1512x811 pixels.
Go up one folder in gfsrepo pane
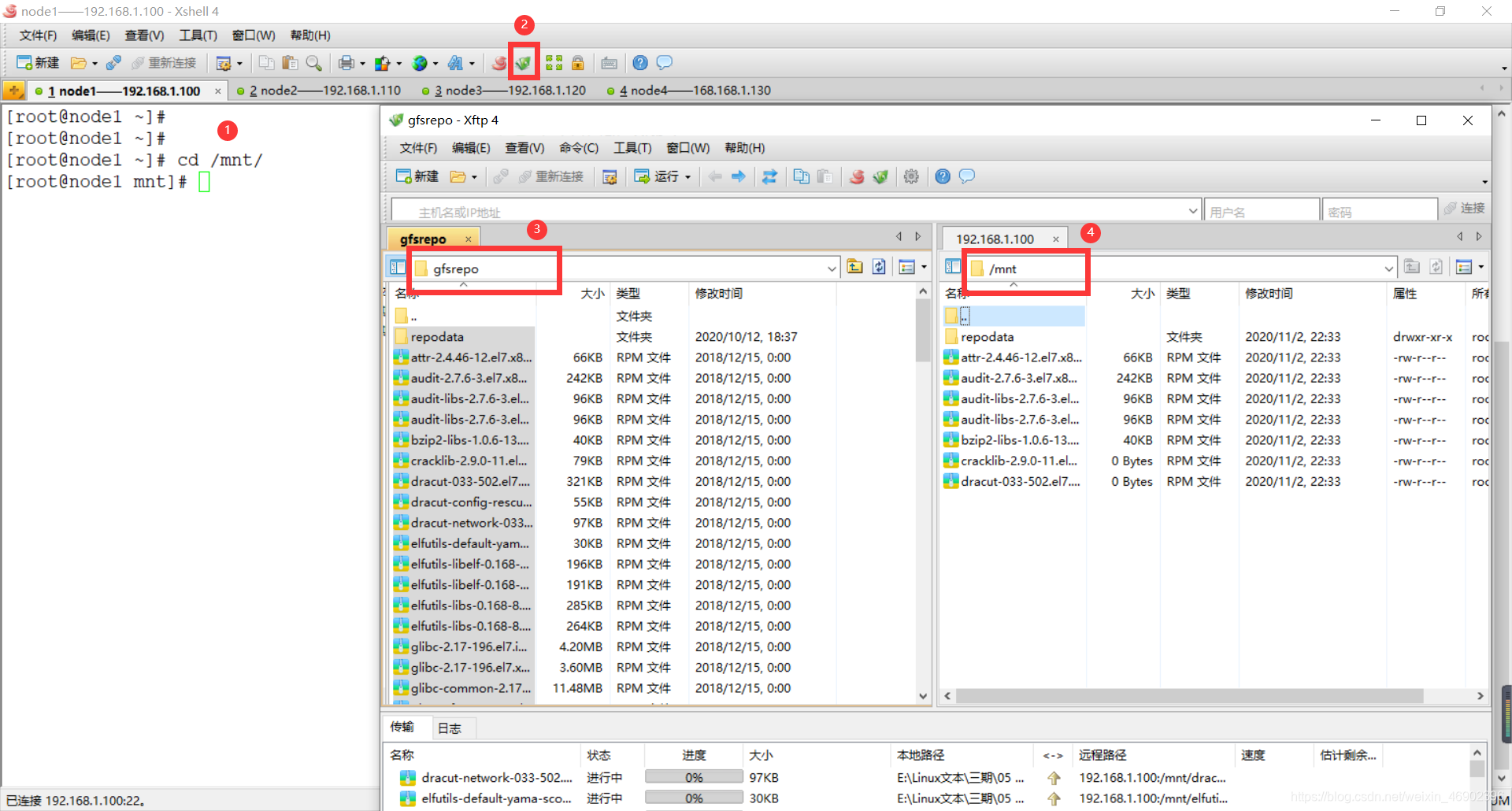[x=855, y=267]
